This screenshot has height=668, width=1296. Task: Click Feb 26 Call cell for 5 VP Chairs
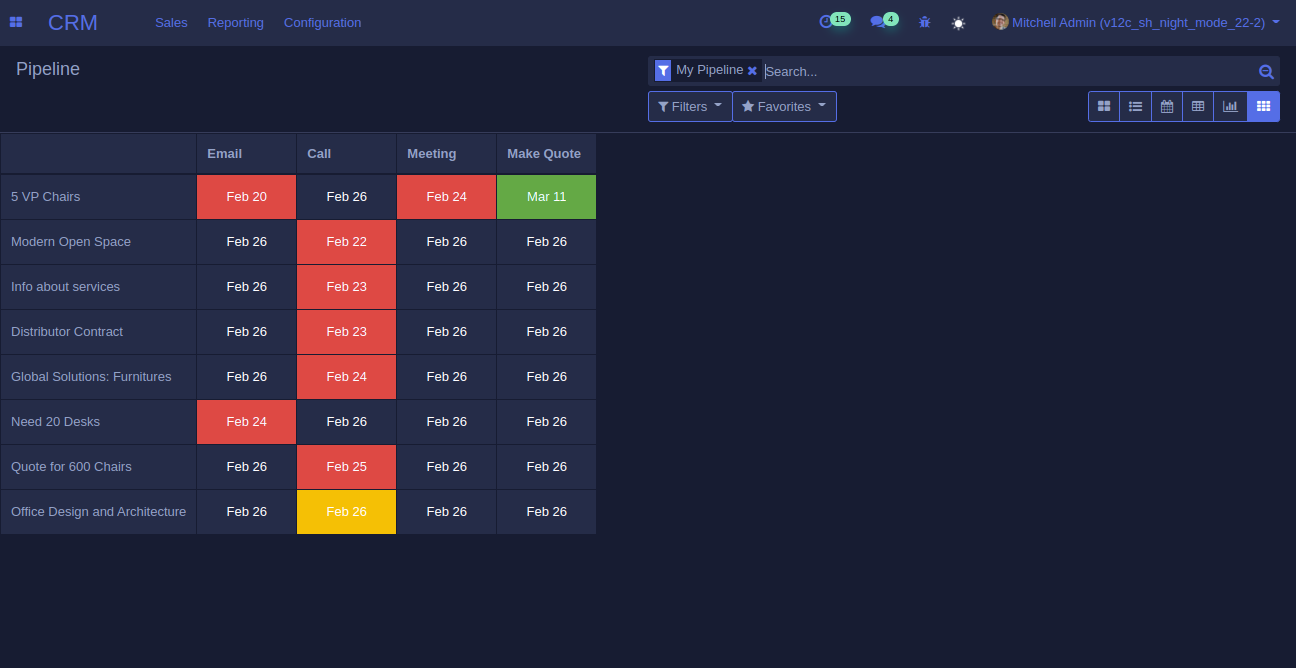pos(346,197)
